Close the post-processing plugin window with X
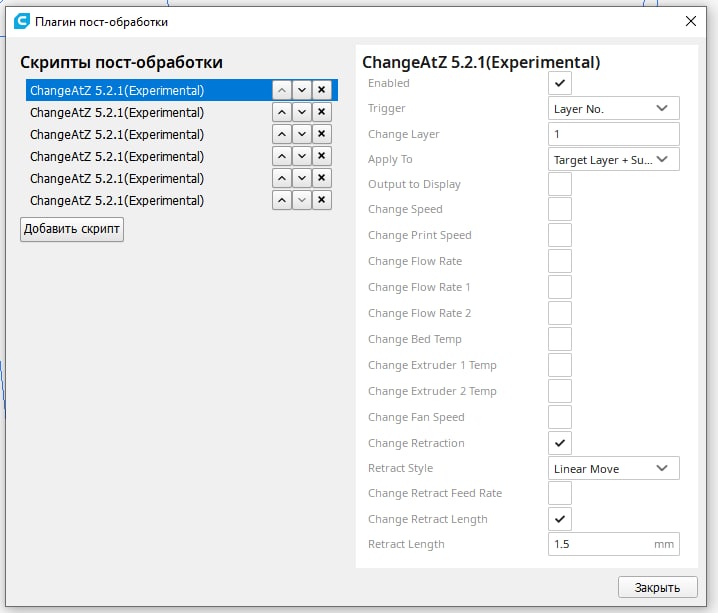The height and width of the screenshot is (613, 718). click(x=691, y=21)
